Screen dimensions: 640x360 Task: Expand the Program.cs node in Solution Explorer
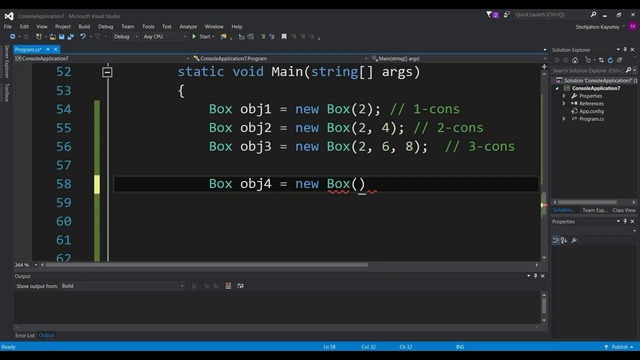tap(564, 119)
